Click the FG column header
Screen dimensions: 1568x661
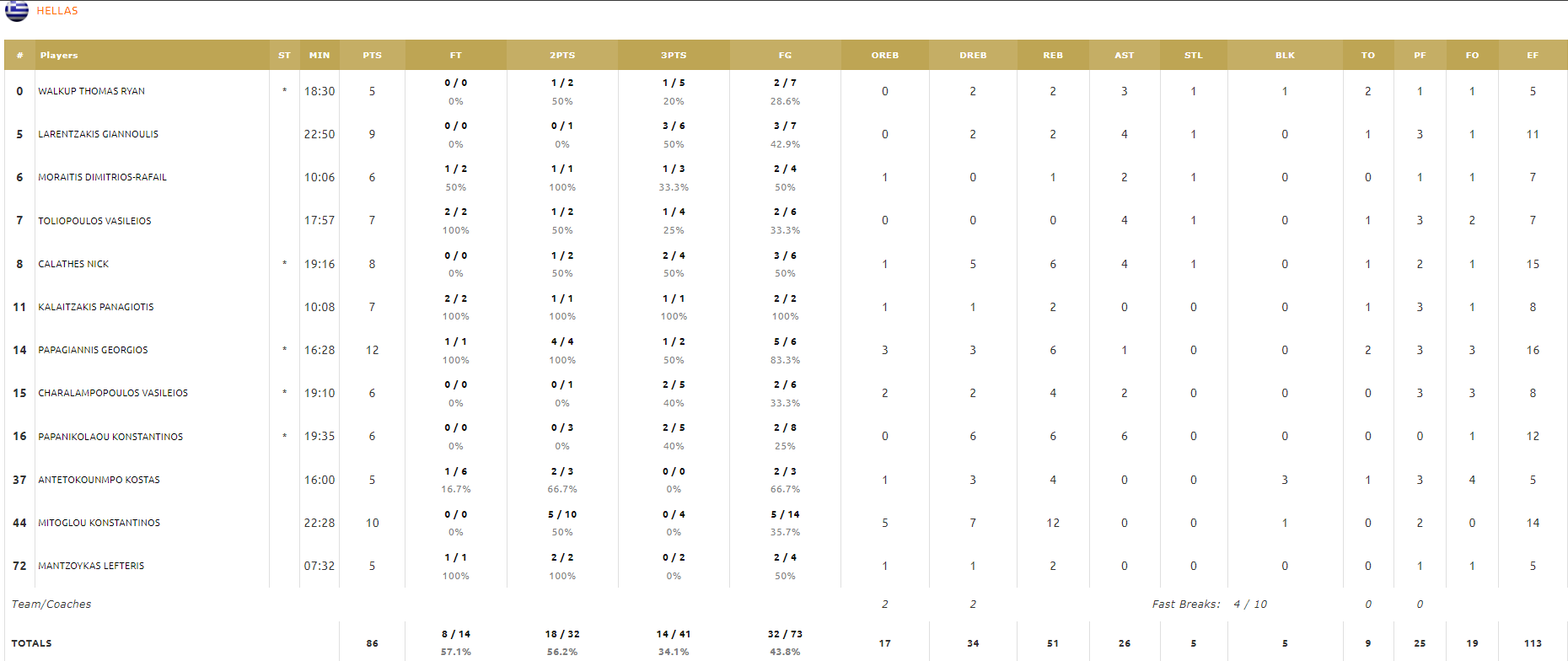(785, 55)
